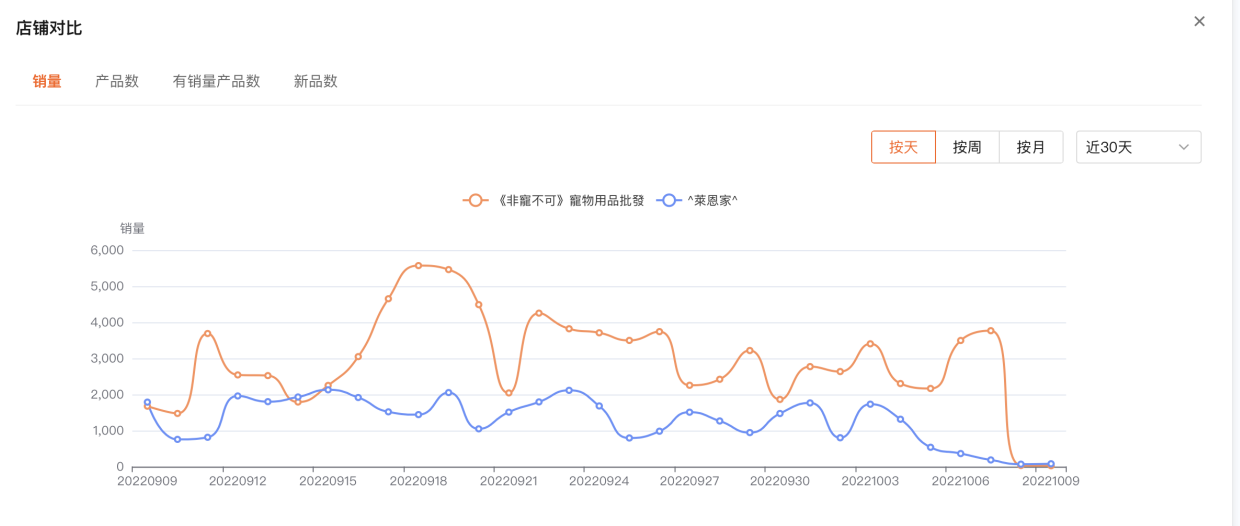Switch to the 销量 tab

47,81
